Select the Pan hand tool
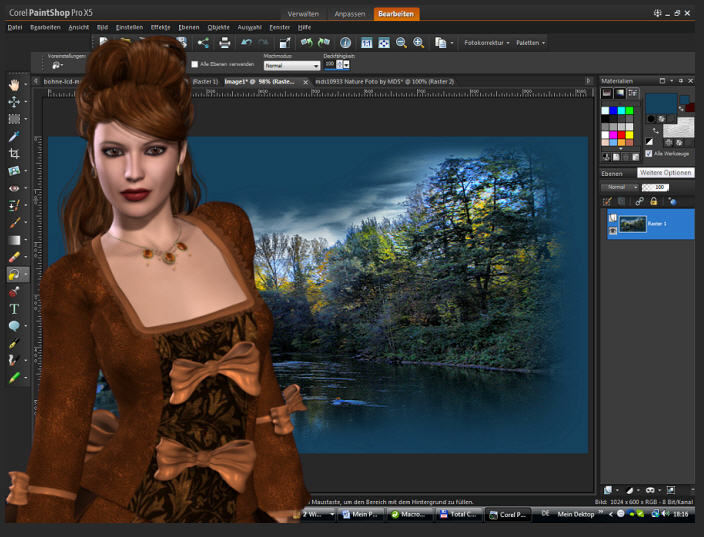The image size is (704, 537). 15,84
